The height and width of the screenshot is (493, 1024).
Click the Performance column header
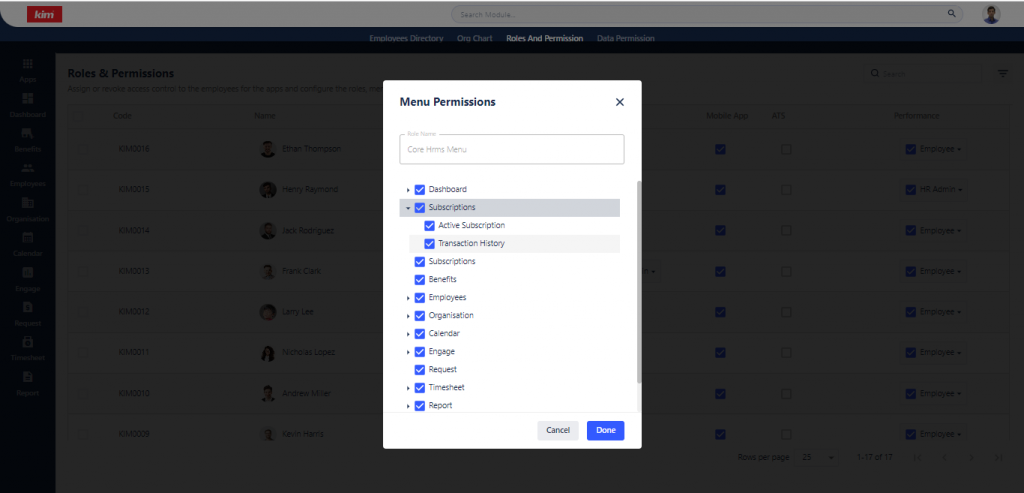(916, 116)
